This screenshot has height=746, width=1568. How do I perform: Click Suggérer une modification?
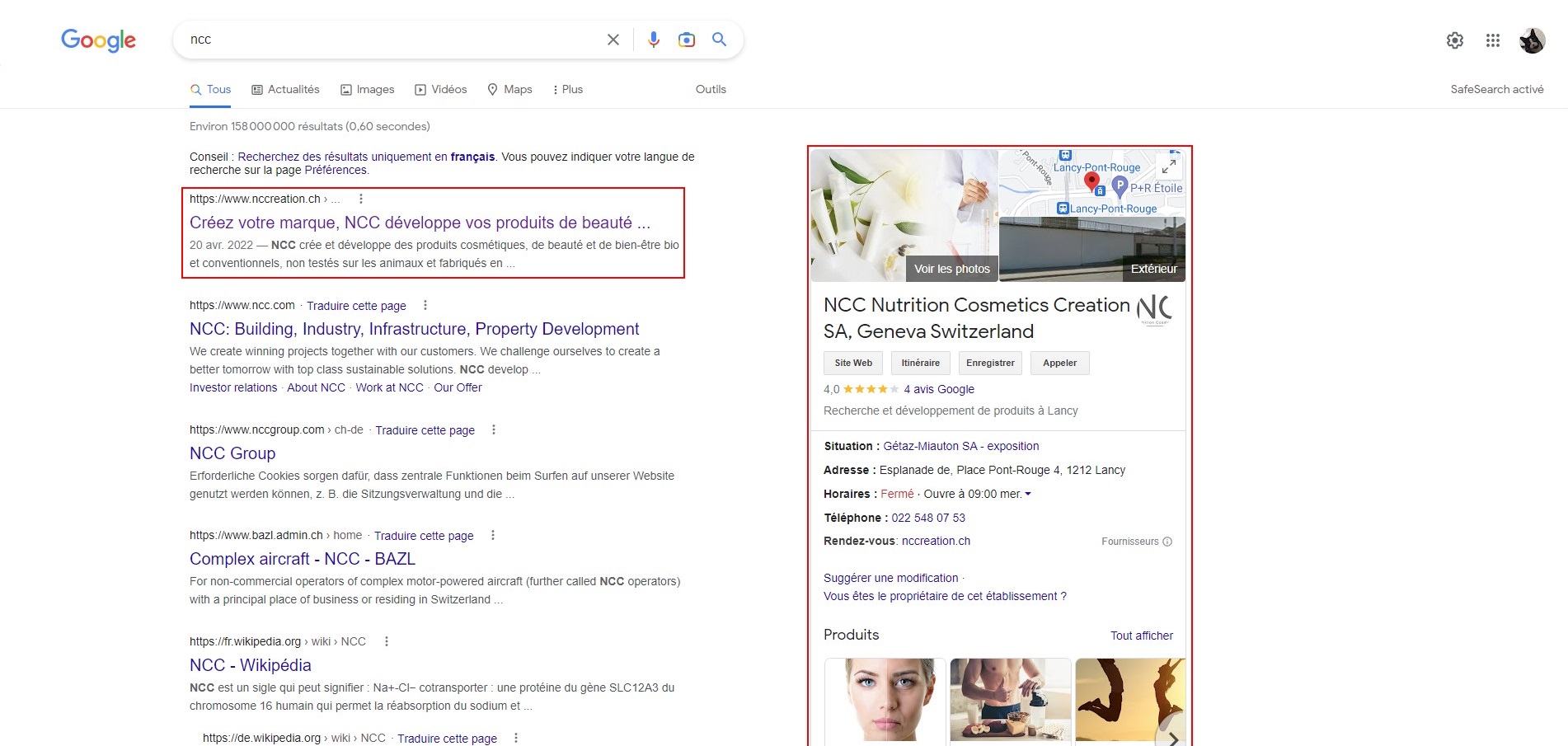(x=891, y=578)
